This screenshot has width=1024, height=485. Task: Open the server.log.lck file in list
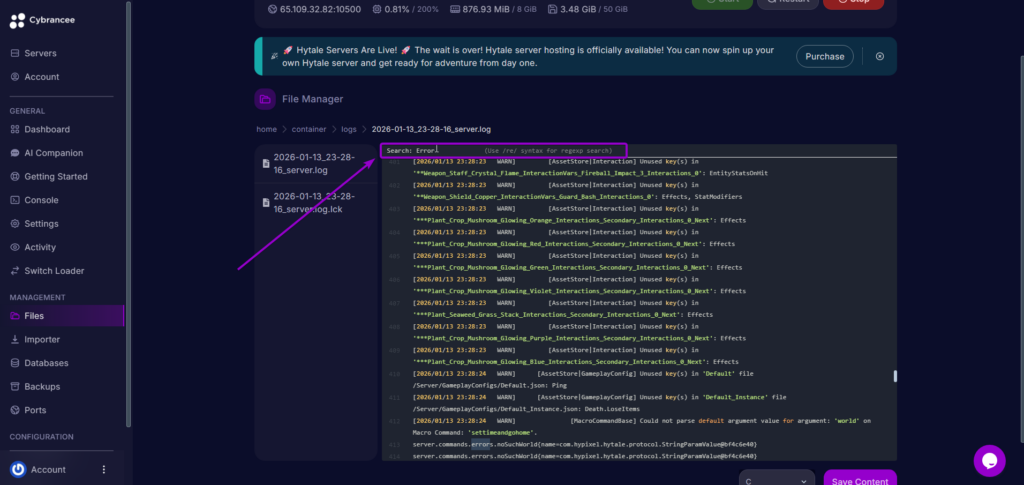tap(316, 203)
